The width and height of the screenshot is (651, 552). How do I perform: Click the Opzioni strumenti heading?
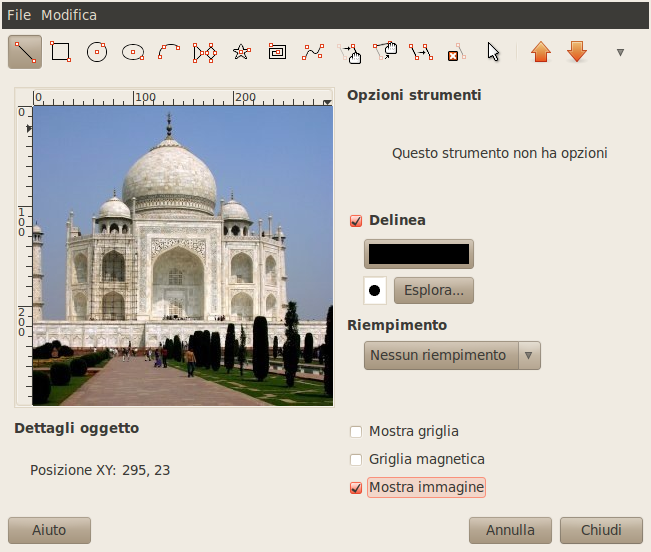414,95
